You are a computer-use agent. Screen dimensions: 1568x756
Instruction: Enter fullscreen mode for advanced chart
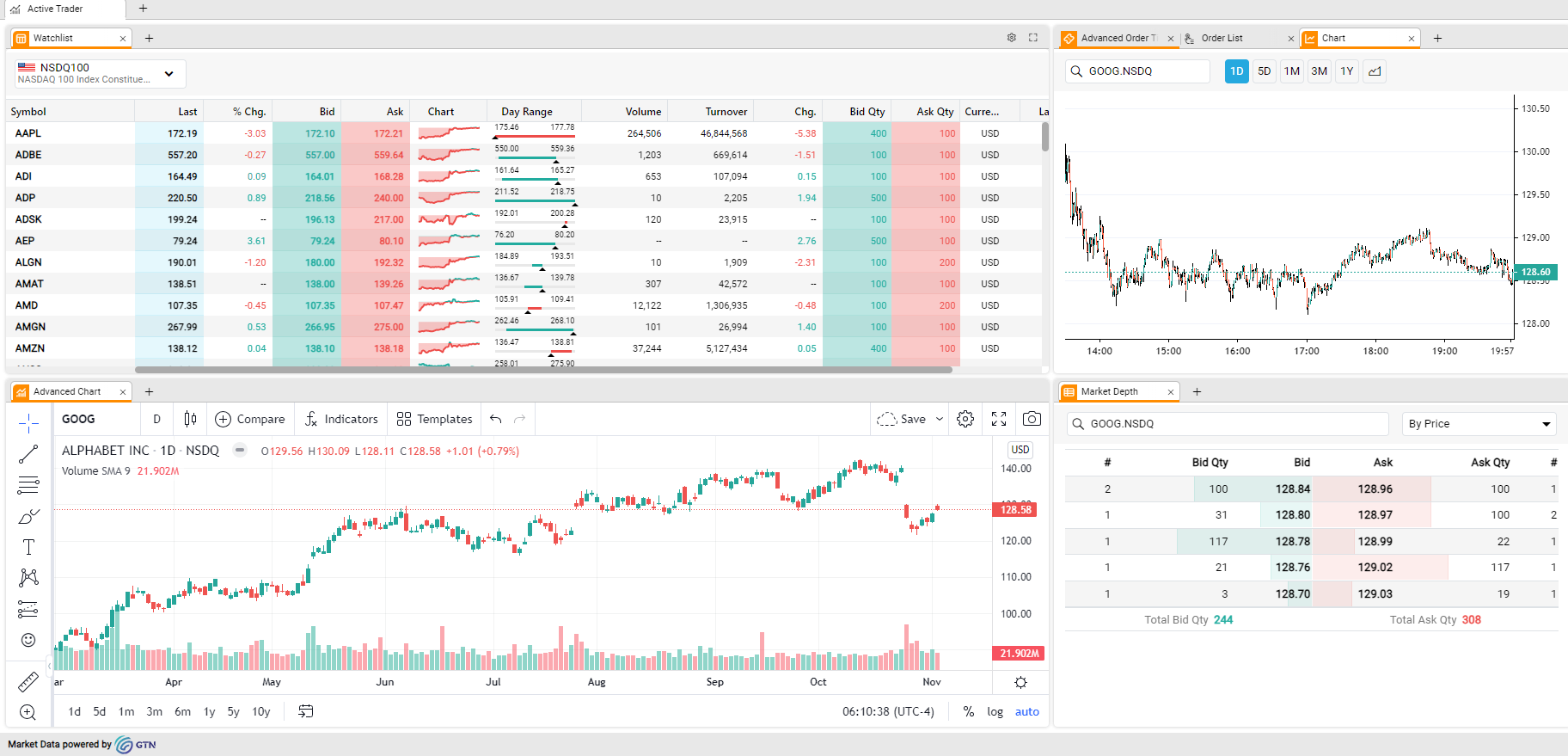coord(999,419)
